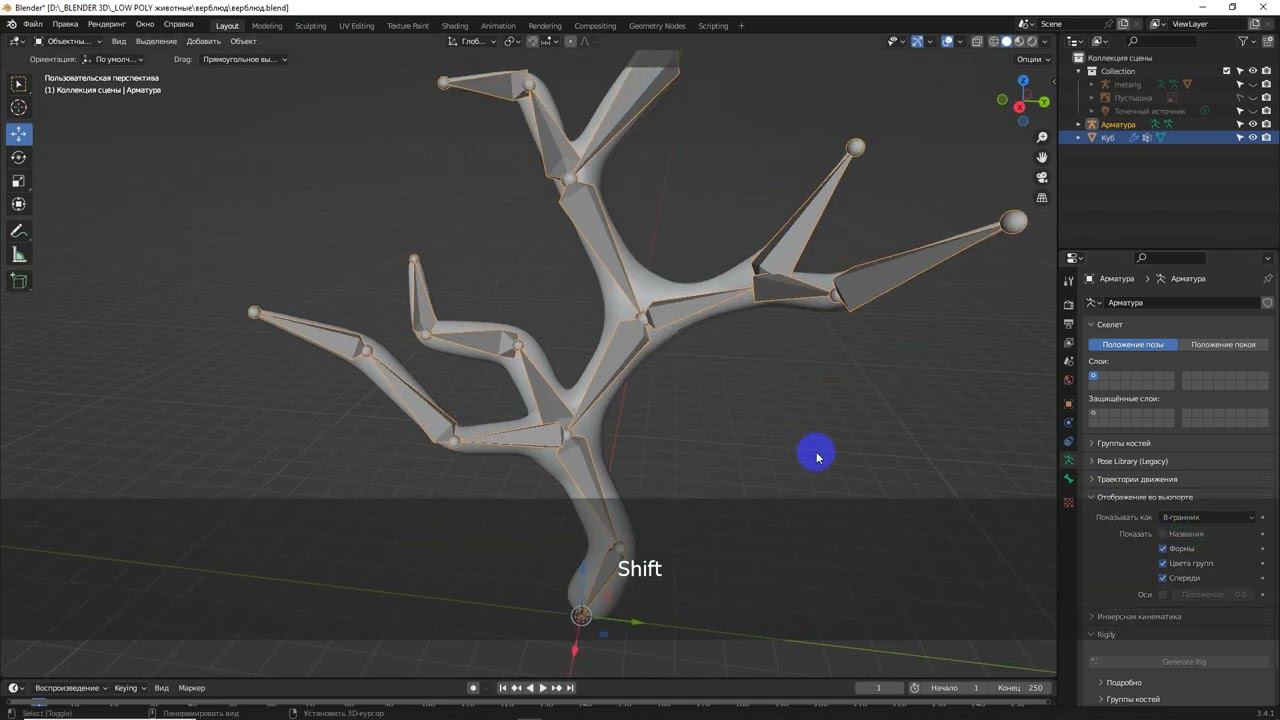Viewport: 1280px width, 720px height.
Task: Open the checkered Texture properties tab
Action: [1069, 502]
